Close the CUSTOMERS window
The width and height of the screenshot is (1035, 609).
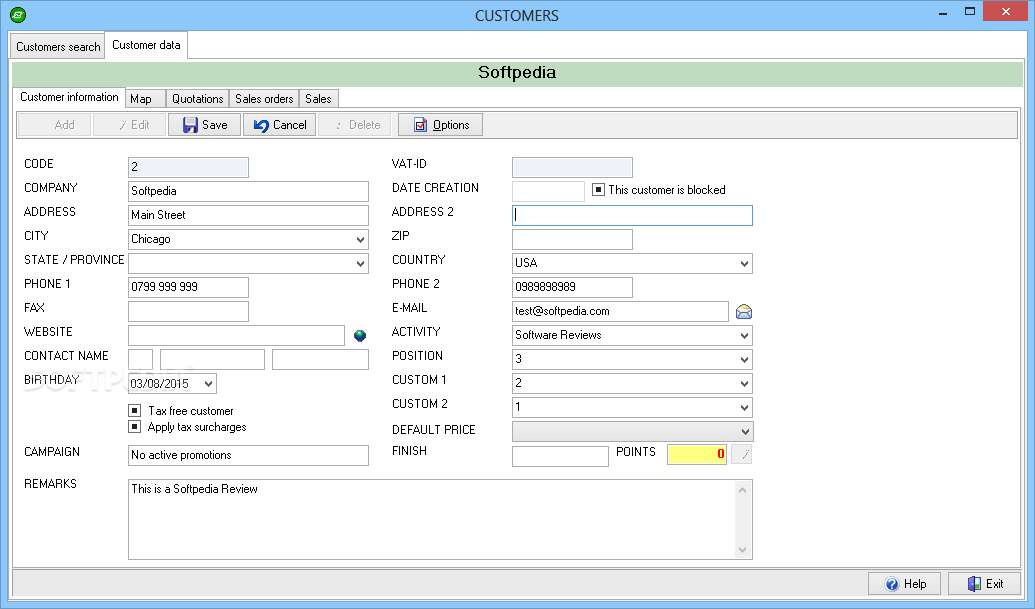click(1005, 11)
